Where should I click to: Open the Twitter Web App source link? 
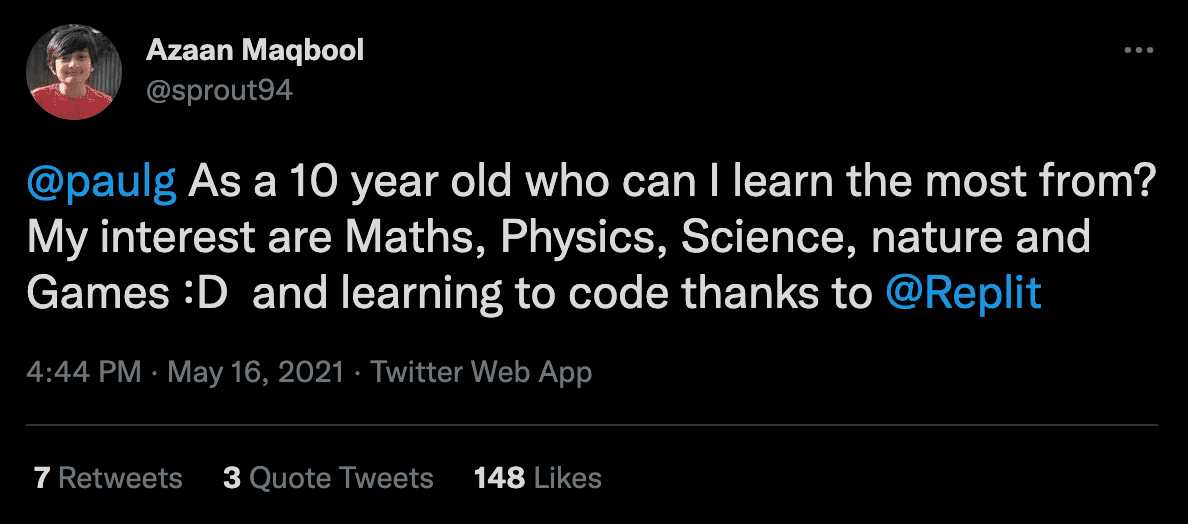[x=481, y=373]
